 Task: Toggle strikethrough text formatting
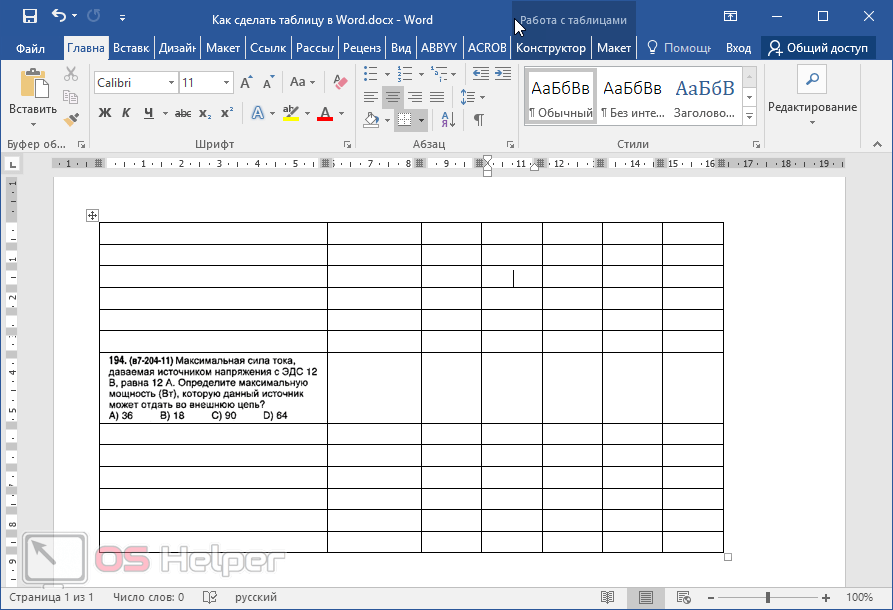[x=182, y=113]
